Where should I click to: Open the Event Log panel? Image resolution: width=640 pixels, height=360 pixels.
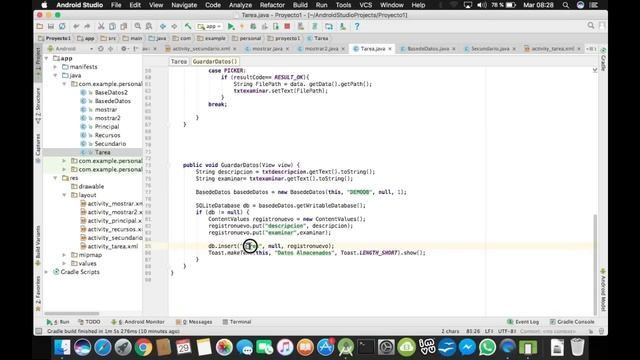[523, 322]
